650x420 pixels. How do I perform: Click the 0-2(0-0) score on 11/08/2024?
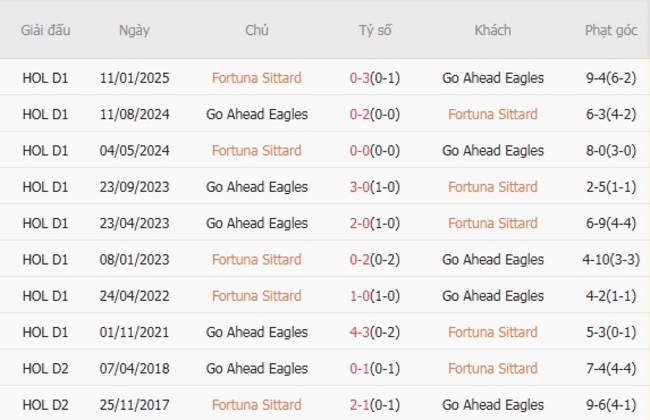tap(375, 114)
